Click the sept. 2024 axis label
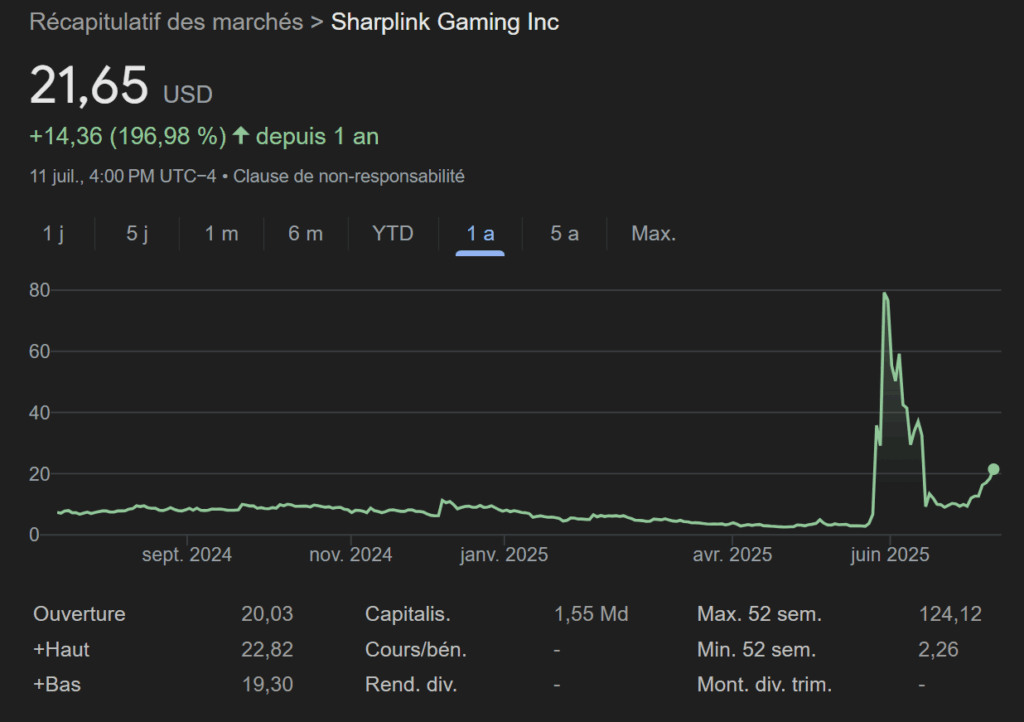 pos(187,555)
